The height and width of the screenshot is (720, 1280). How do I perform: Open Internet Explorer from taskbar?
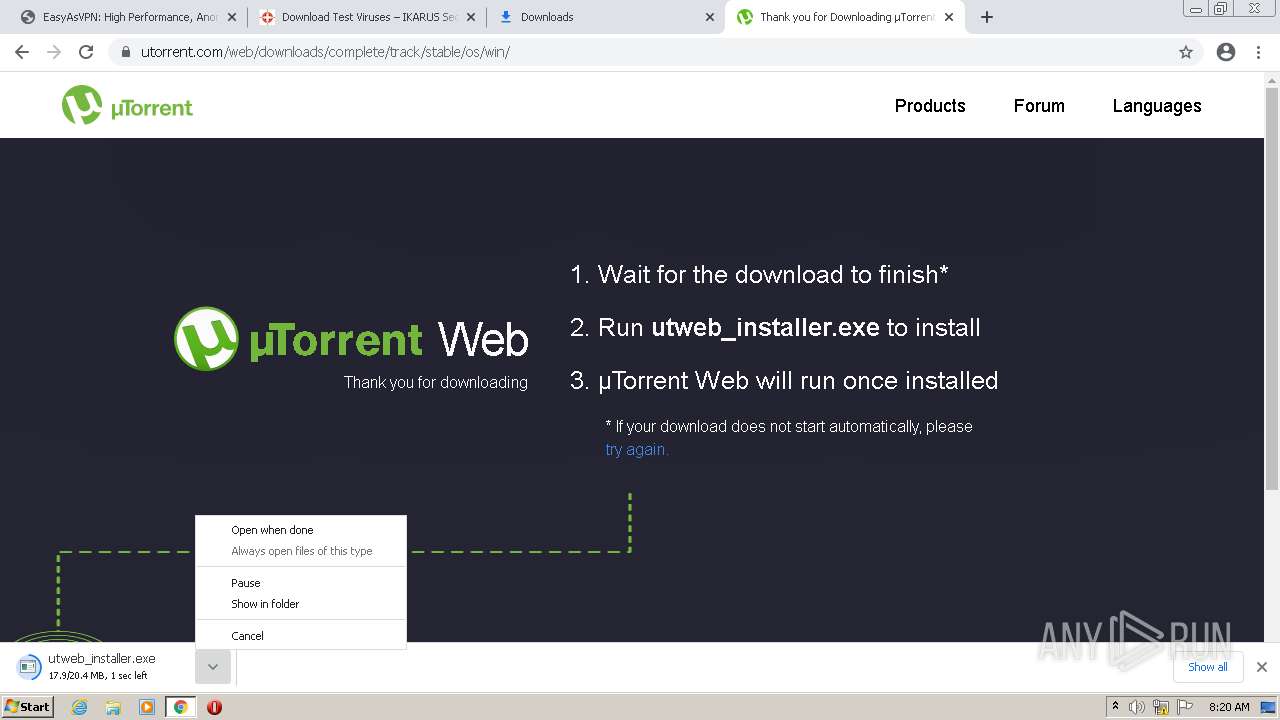pyautogui.click(x=79, y=707)
